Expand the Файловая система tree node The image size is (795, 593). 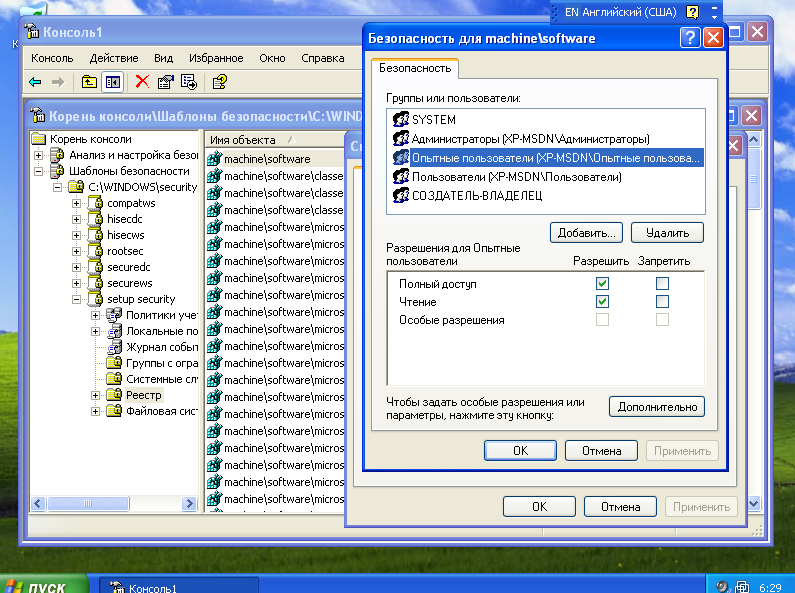(x=95, y=412)
